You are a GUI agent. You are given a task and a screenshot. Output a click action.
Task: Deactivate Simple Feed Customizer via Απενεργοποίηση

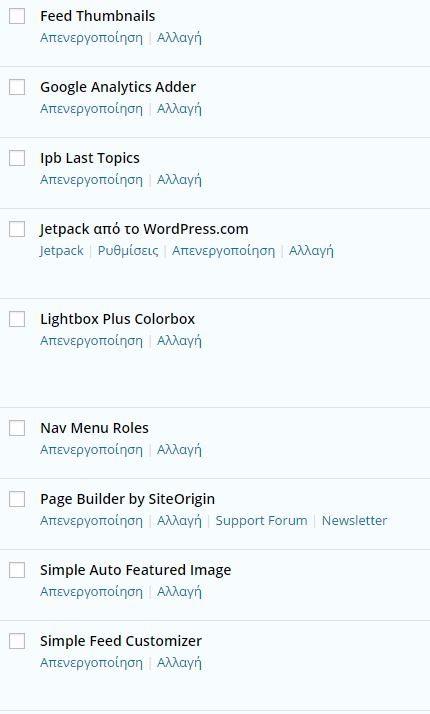(91, 663)
